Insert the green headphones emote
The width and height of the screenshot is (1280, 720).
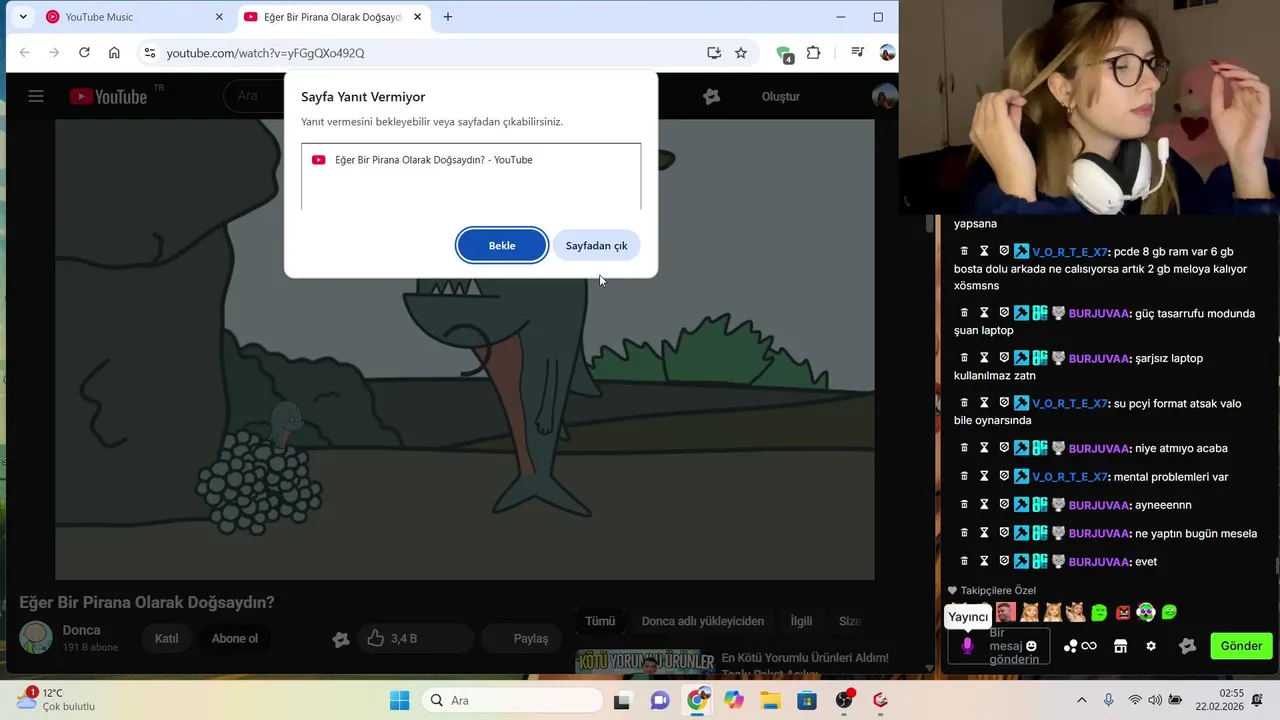point(1146,612)
